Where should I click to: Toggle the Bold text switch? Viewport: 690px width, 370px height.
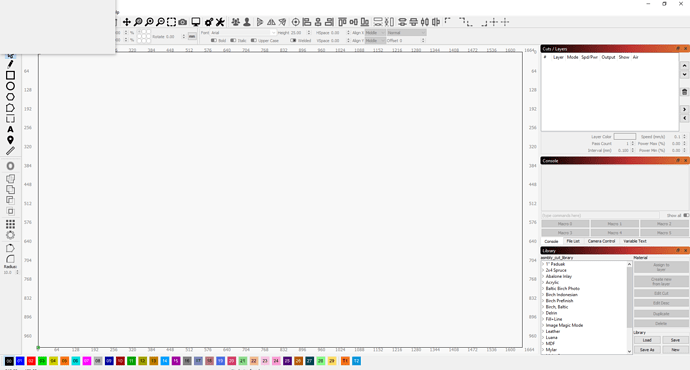(213, 40)
